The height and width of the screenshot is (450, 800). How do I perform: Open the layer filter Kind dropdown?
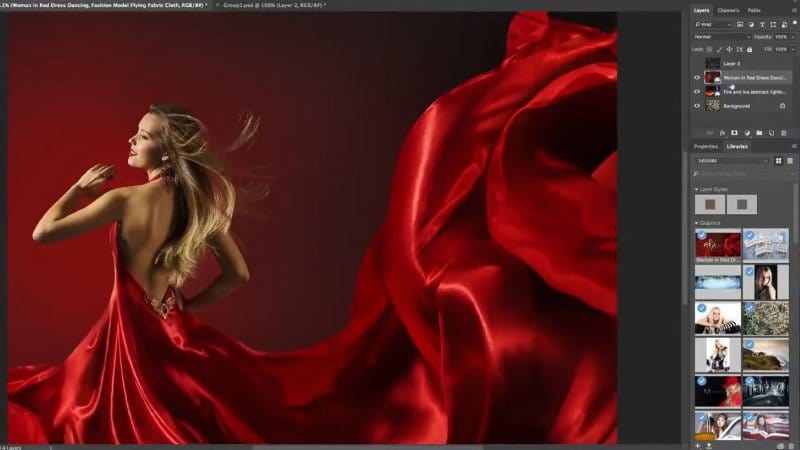pyautogui.click(x=713, y=24)
